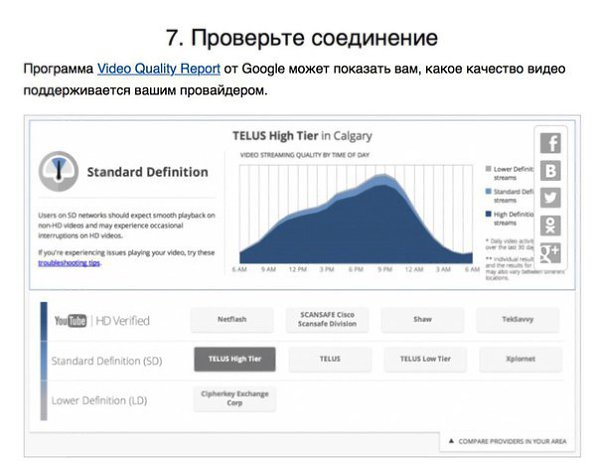Open the troubleshooting tips link
The image size is (600, 474).
point(69,263)
